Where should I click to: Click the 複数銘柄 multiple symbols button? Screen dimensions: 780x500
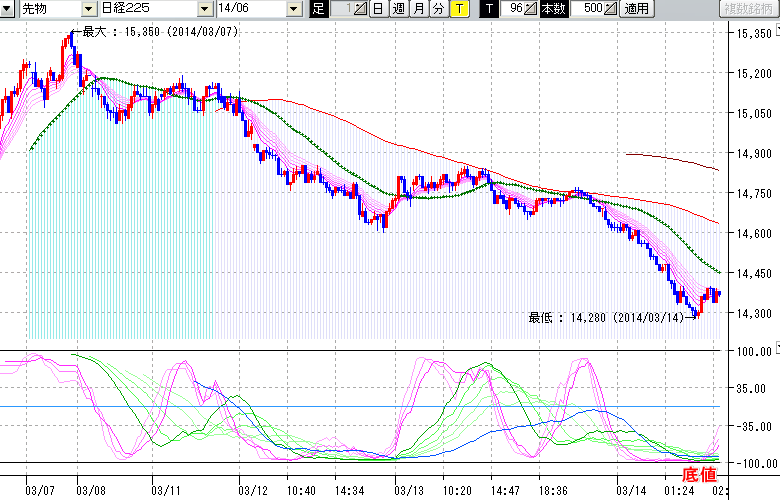point(747,9)
